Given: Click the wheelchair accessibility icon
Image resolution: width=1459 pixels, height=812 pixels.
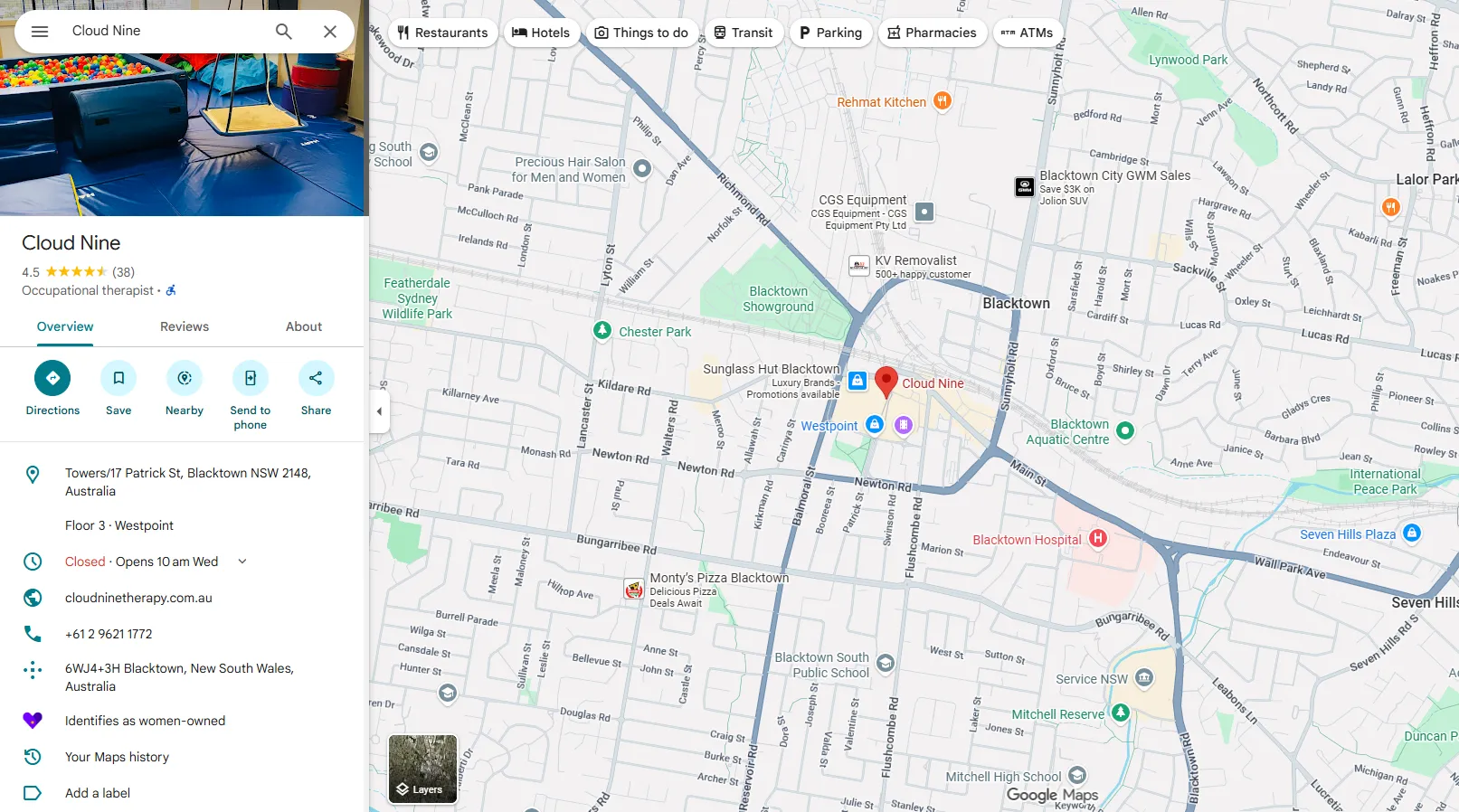Looking at the screenshot, I should point(171,290).
